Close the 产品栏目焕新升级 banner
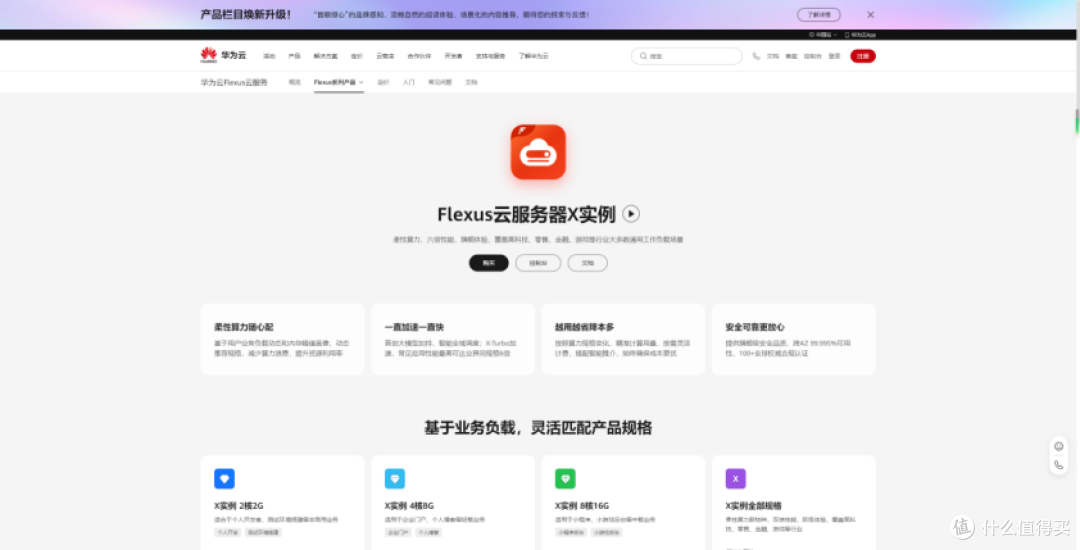 point(871,14)
